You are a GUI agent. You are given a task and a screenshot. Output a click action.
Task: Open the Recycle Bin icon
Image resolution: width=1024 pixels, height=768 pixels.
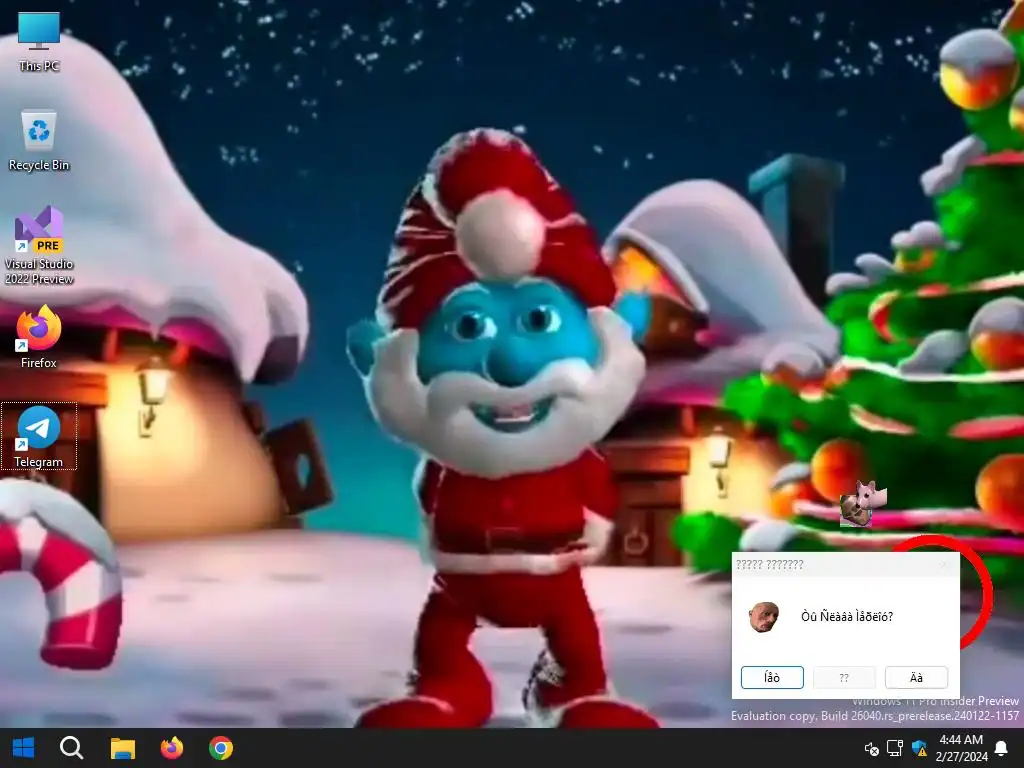click(x=39, y=141)
